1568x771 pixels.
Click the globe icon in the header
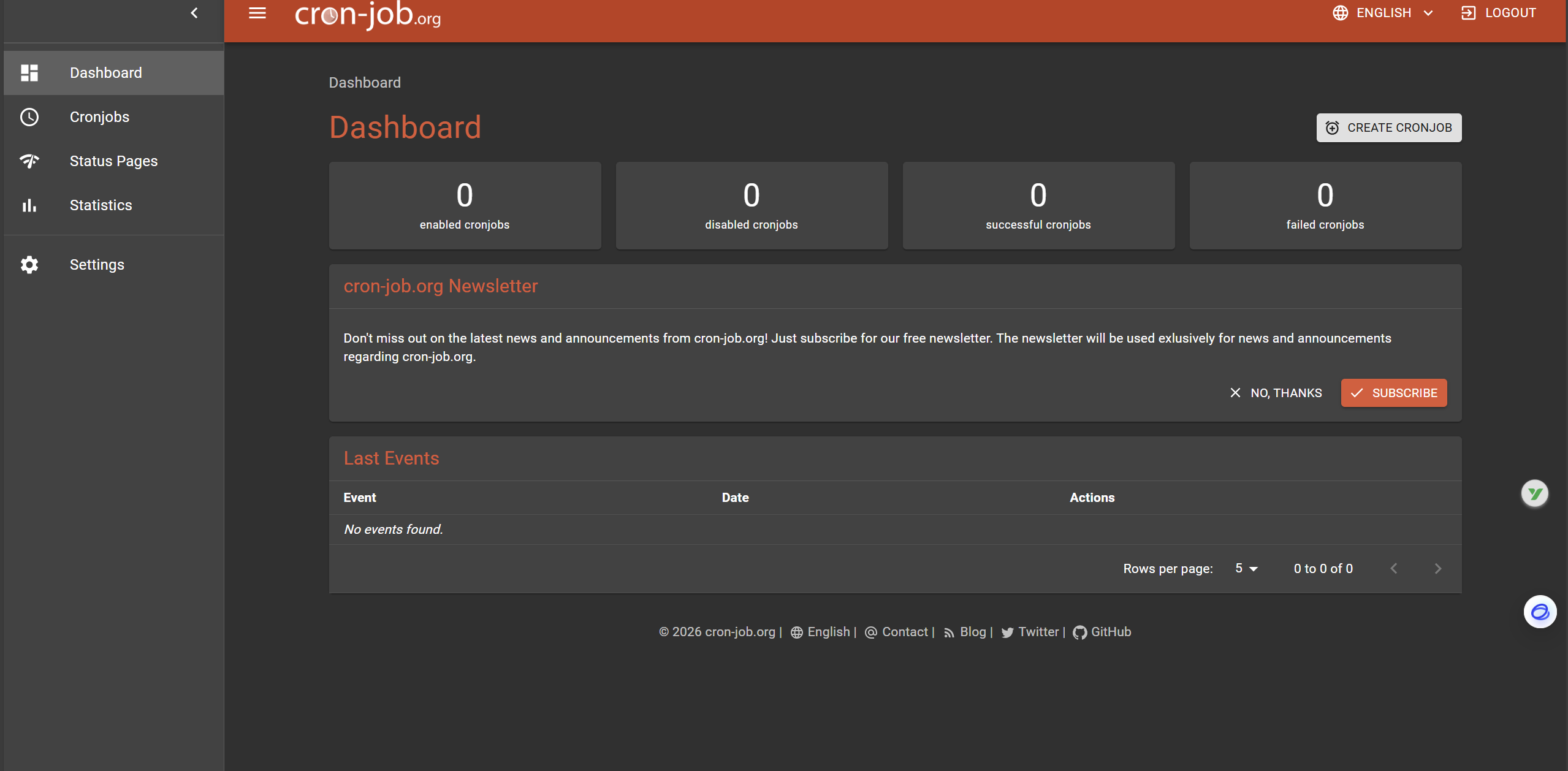click(1341, 13)
